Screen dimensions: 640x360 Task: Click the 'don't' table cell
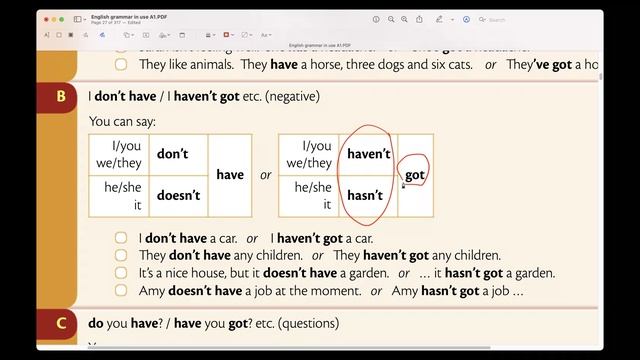(x=178, y=154)
